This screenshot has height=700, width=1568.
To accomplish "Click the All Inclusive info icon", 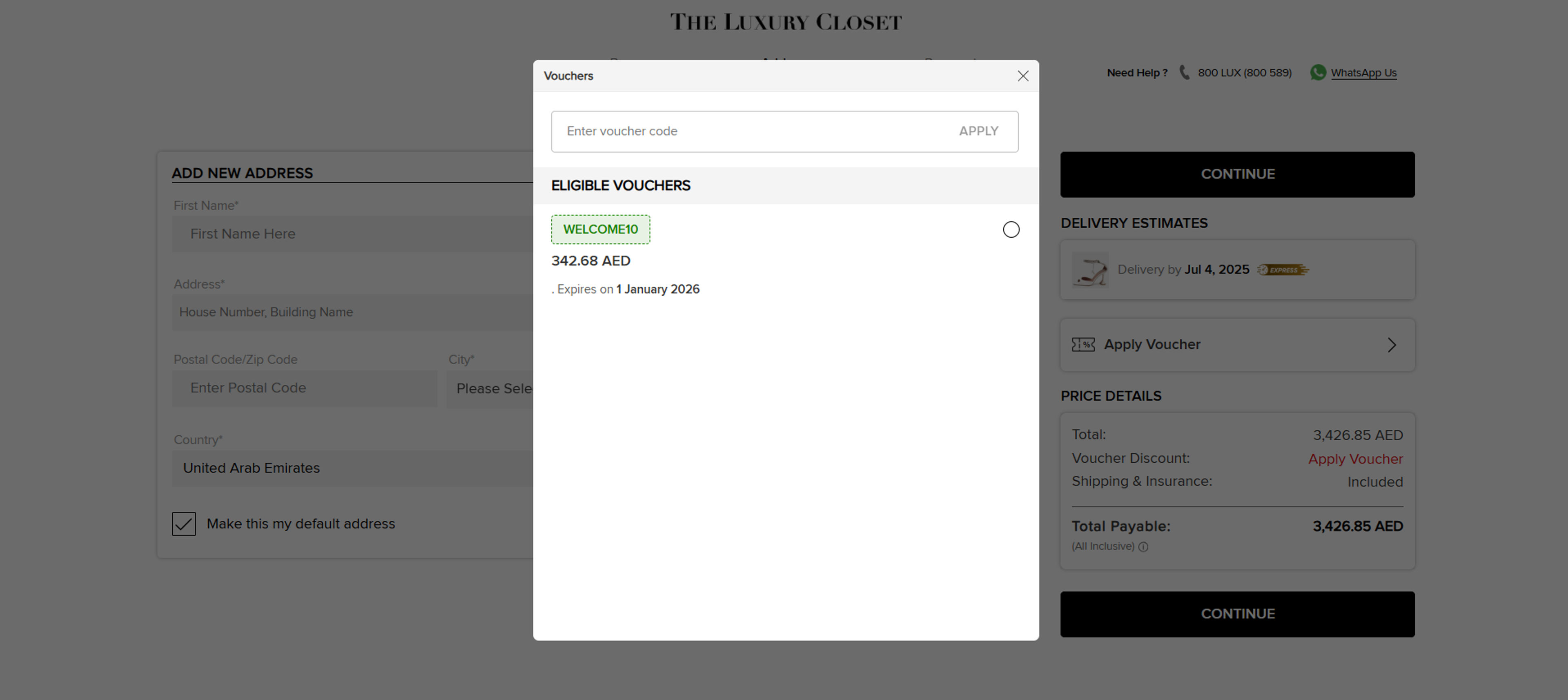I will [x=1143, y=546].
